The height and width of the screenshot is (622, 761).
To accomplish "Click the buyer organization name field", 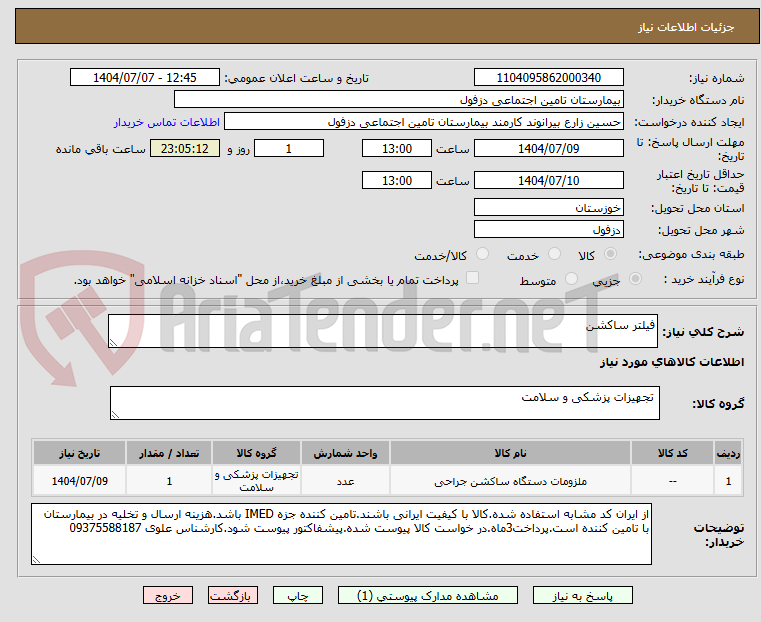I will pos(398,100).
